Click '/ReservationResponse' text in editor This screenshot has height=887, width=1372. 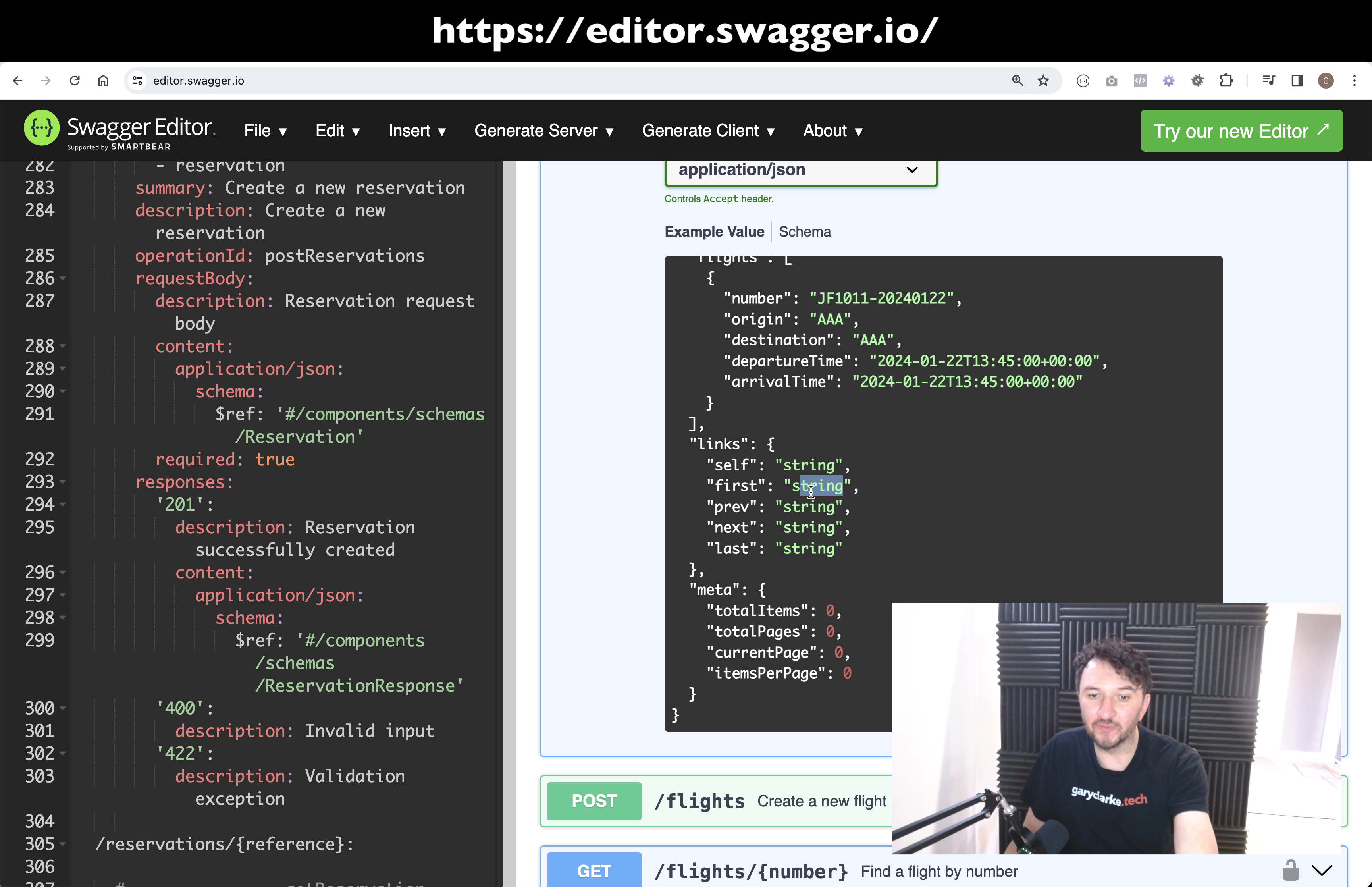tap(359, 686)
